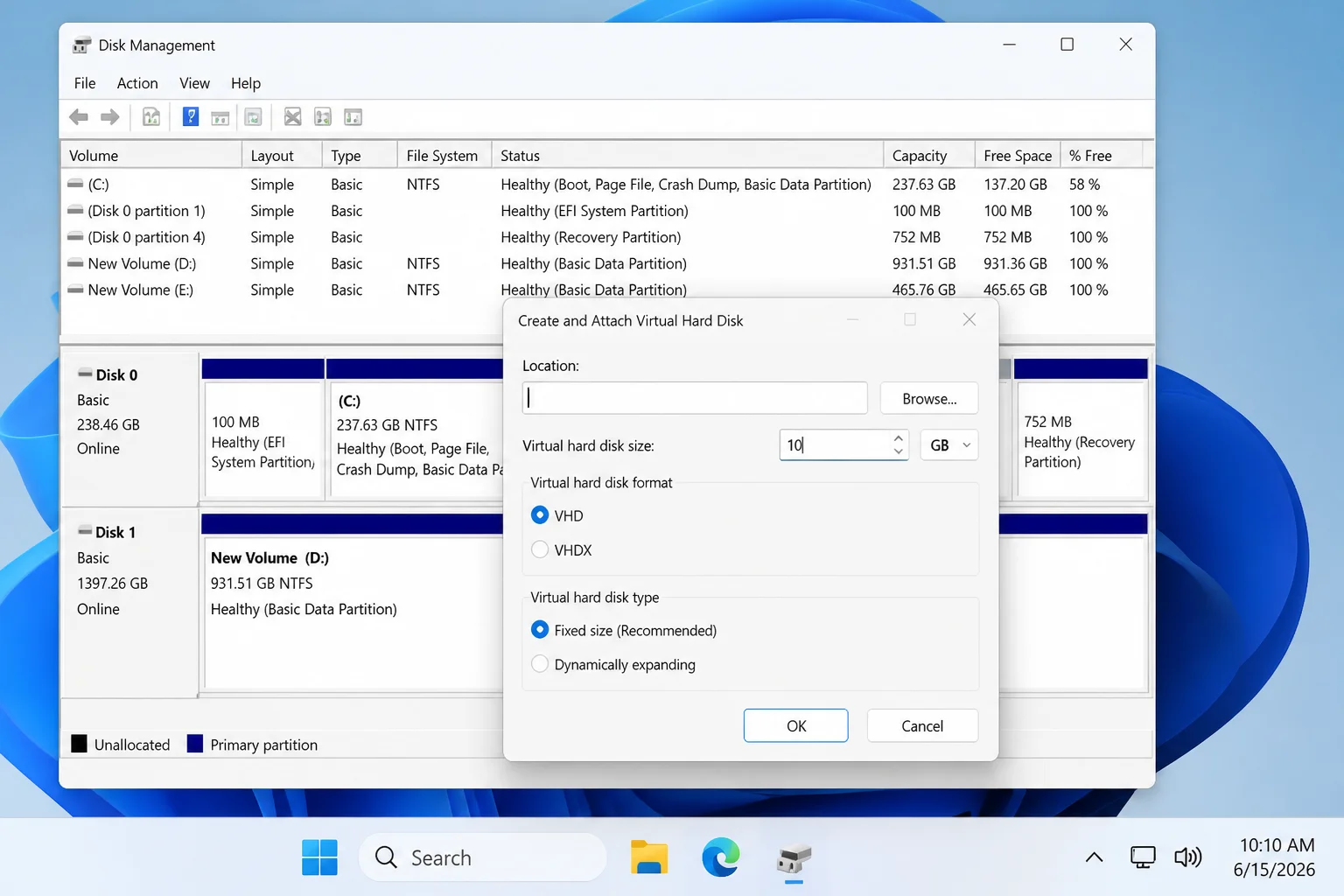Image resolution: width=1344 pixels, height=896 pixels.
Task: Open the Help menu
Action: click(x=246, y=83)
